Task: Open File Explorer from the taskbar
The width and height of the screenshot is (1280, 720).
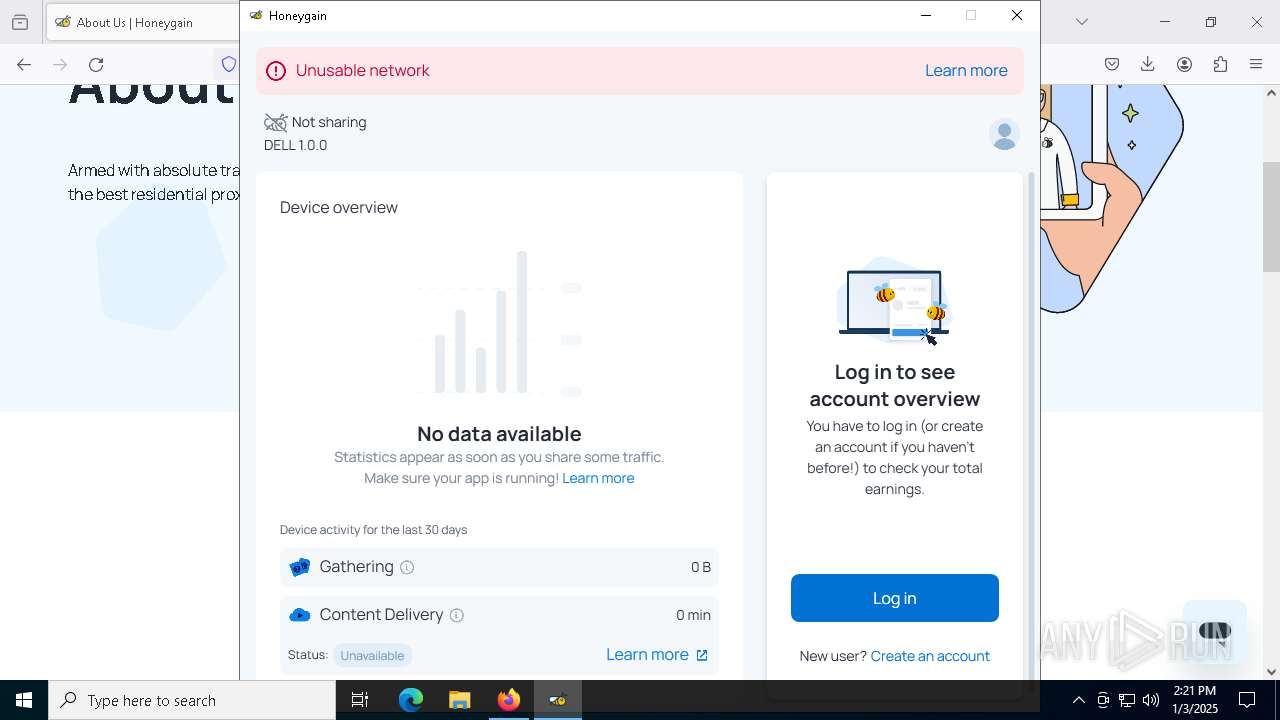Action: tap(460, 700)
